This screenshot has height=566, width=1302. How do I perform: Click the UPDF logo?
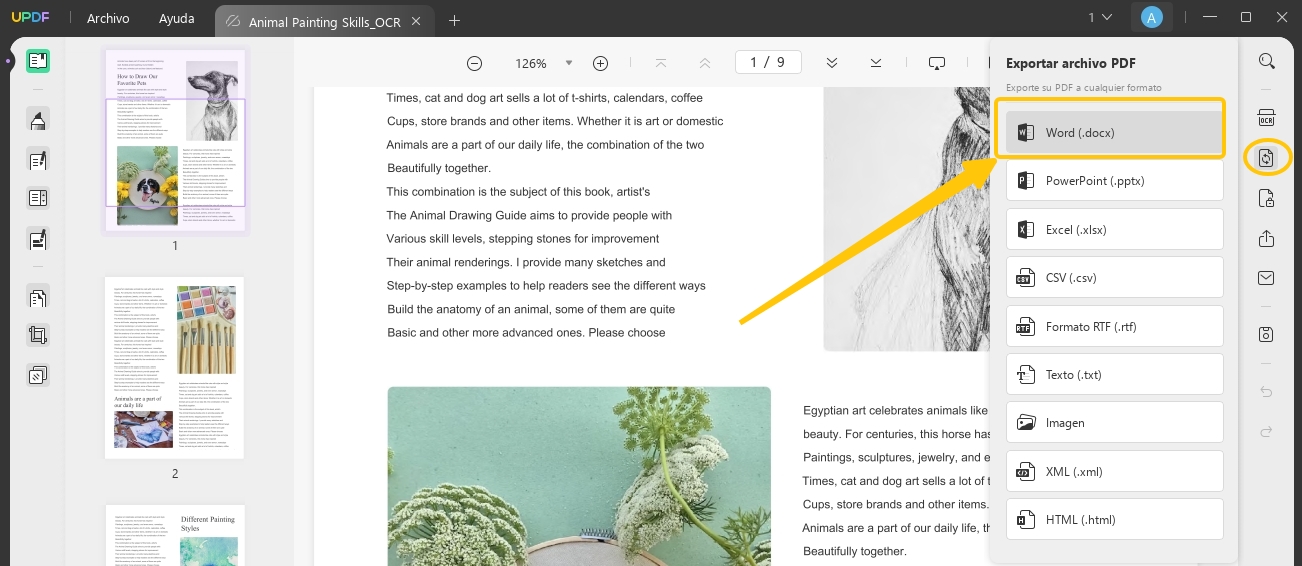[32, 18]
